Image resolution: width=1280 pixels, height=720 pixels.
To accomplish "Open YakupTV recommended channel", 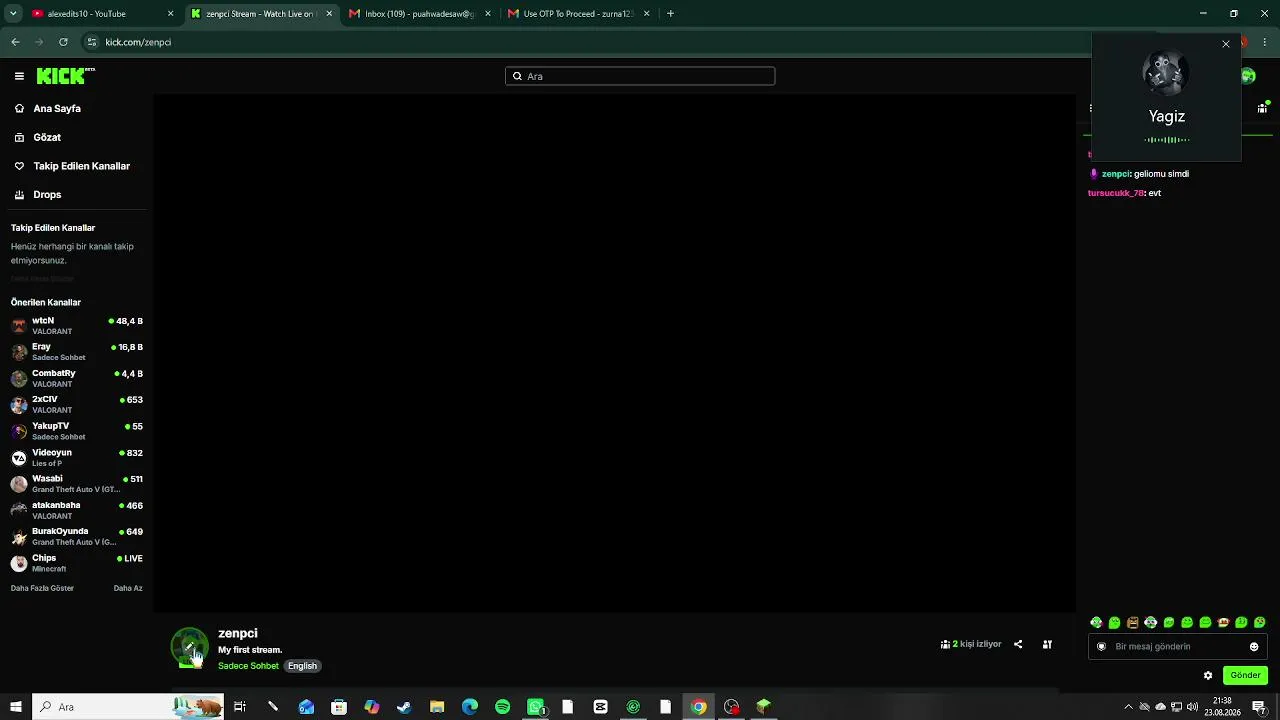I will click(x=77, y=431).
